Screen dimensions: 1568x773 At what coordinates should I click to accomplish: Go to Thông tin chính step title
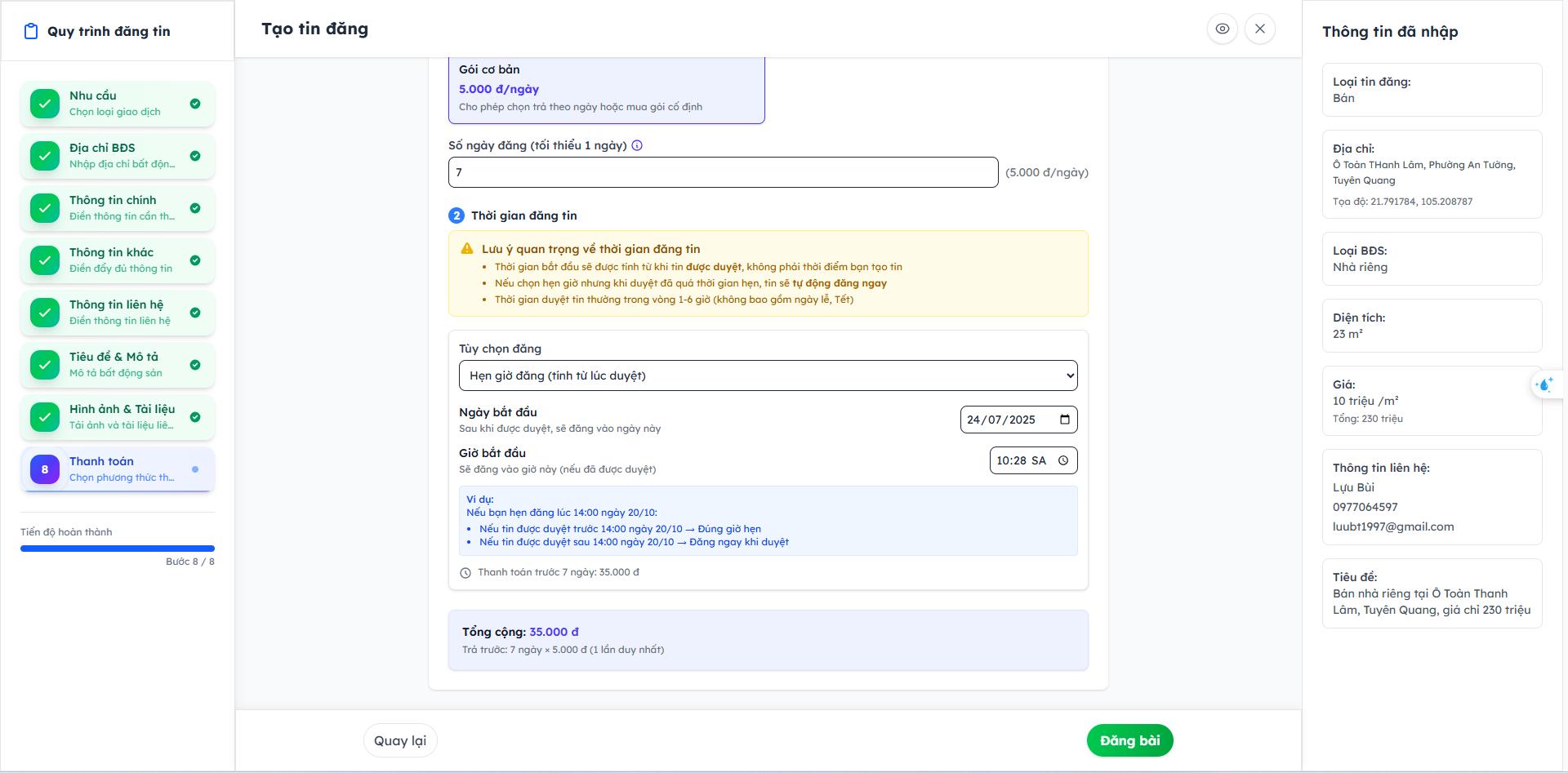(113, 200)
